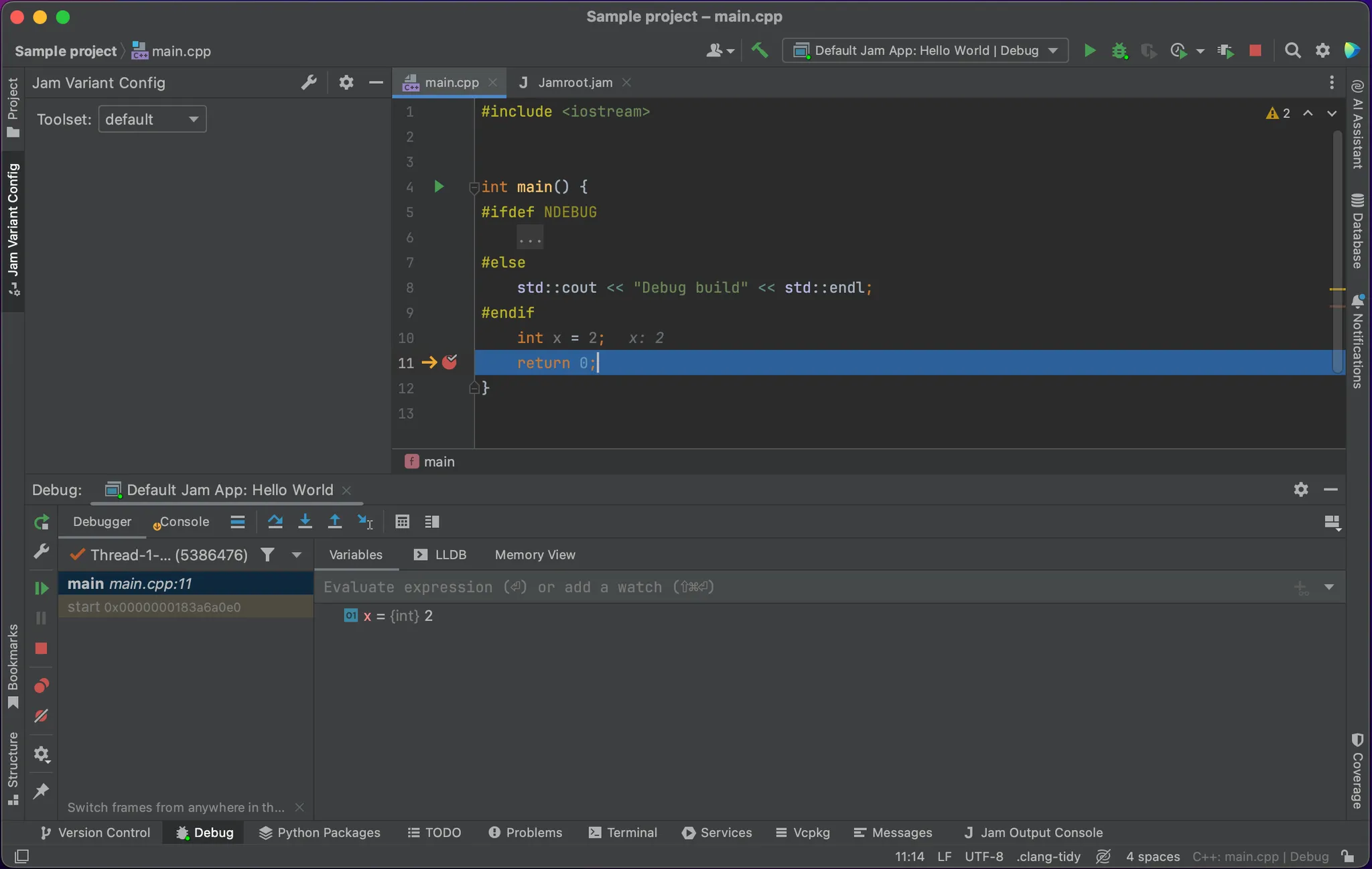
Task: Open the run configuration dropdown
Action: [x=925, y=50]
